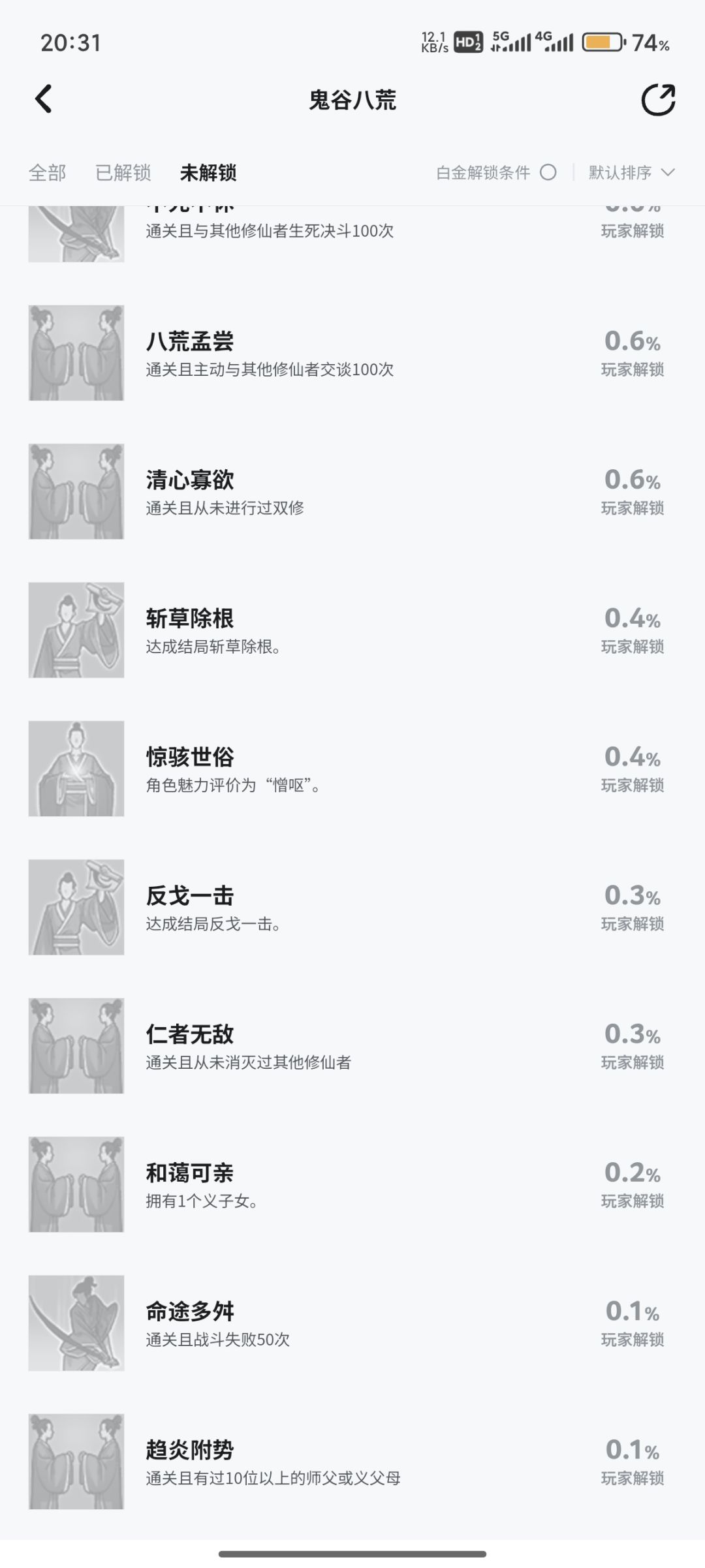Click the chevron next to 默认排序
Screen dimensions: 705x1568
(x=667, y=172)
